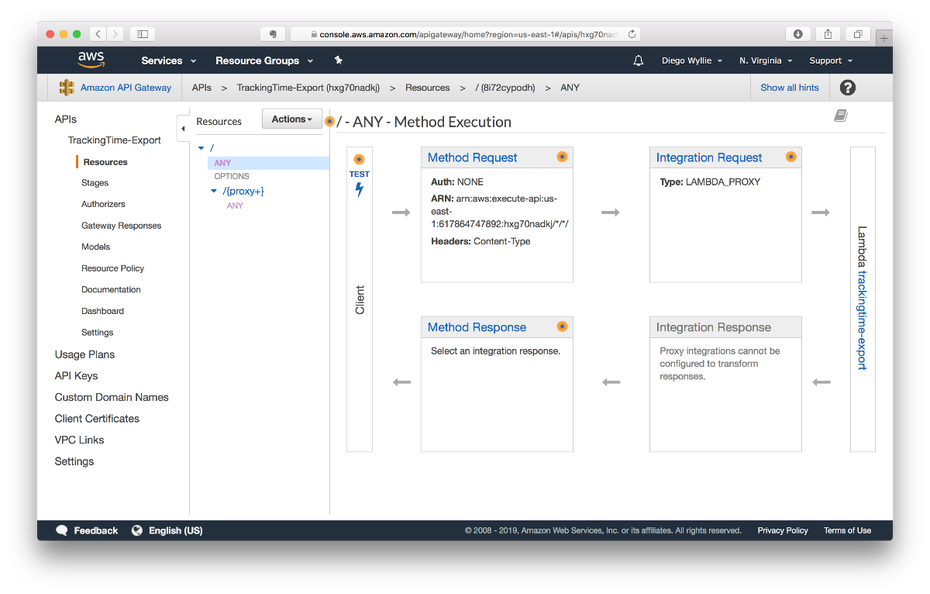
Task: Open Gateway Responses
Action: 121,225
